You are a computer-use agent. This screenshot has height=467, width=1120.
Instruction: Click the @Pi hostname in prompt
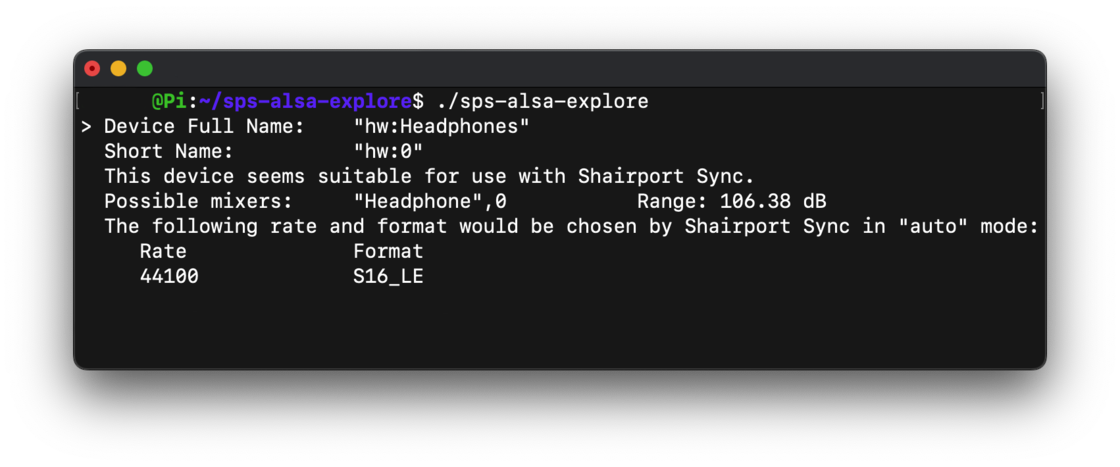click(x=169, y=102)
